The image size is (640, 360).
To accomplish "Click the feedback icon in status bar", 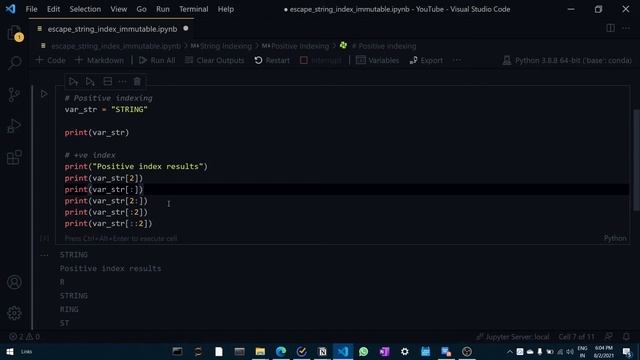I will (609, 337).
